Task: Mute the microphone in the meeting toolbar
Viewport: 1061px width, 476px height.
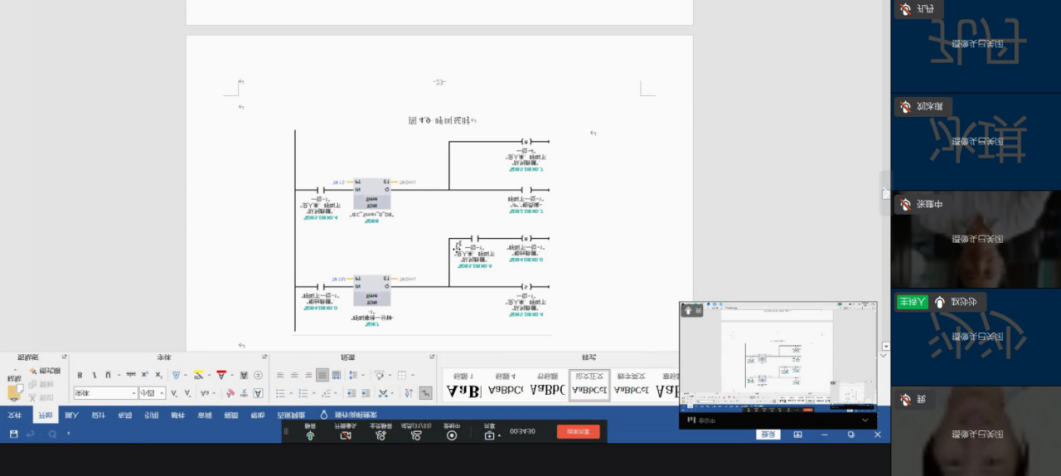Action: click(x=309, y=434)
